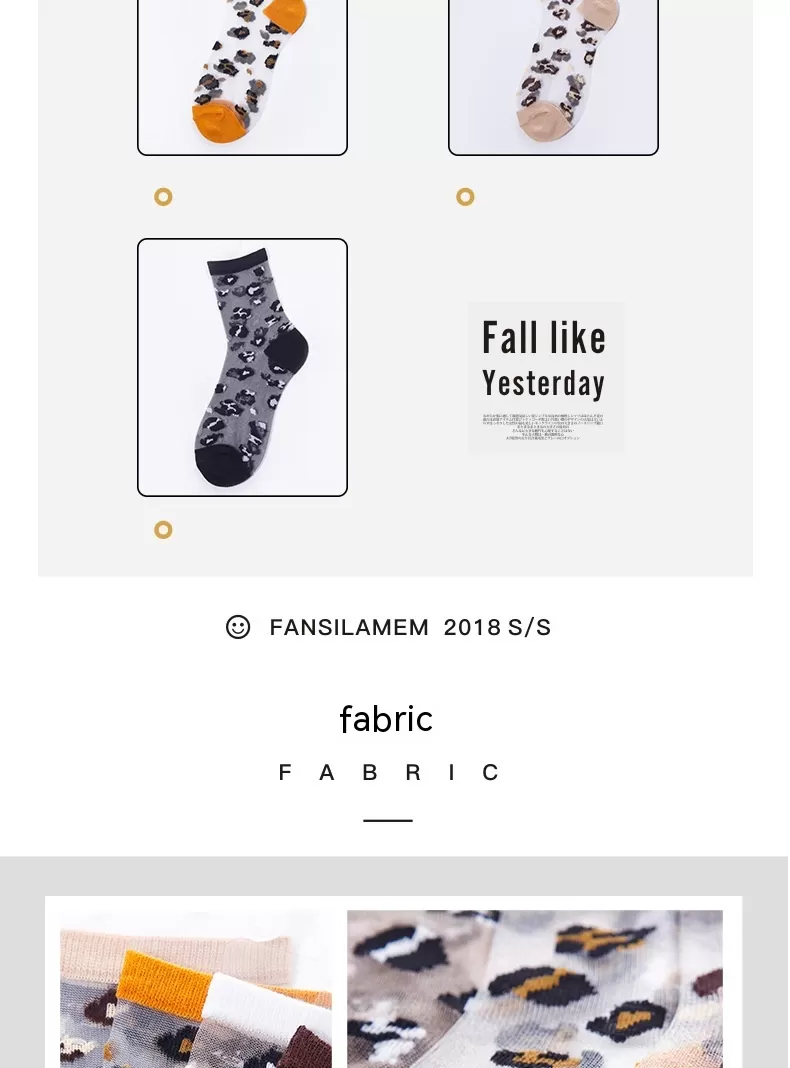Click the FANSILAMEM 2018 S/S text
The image size is (790, 1068).
[410, 627]
